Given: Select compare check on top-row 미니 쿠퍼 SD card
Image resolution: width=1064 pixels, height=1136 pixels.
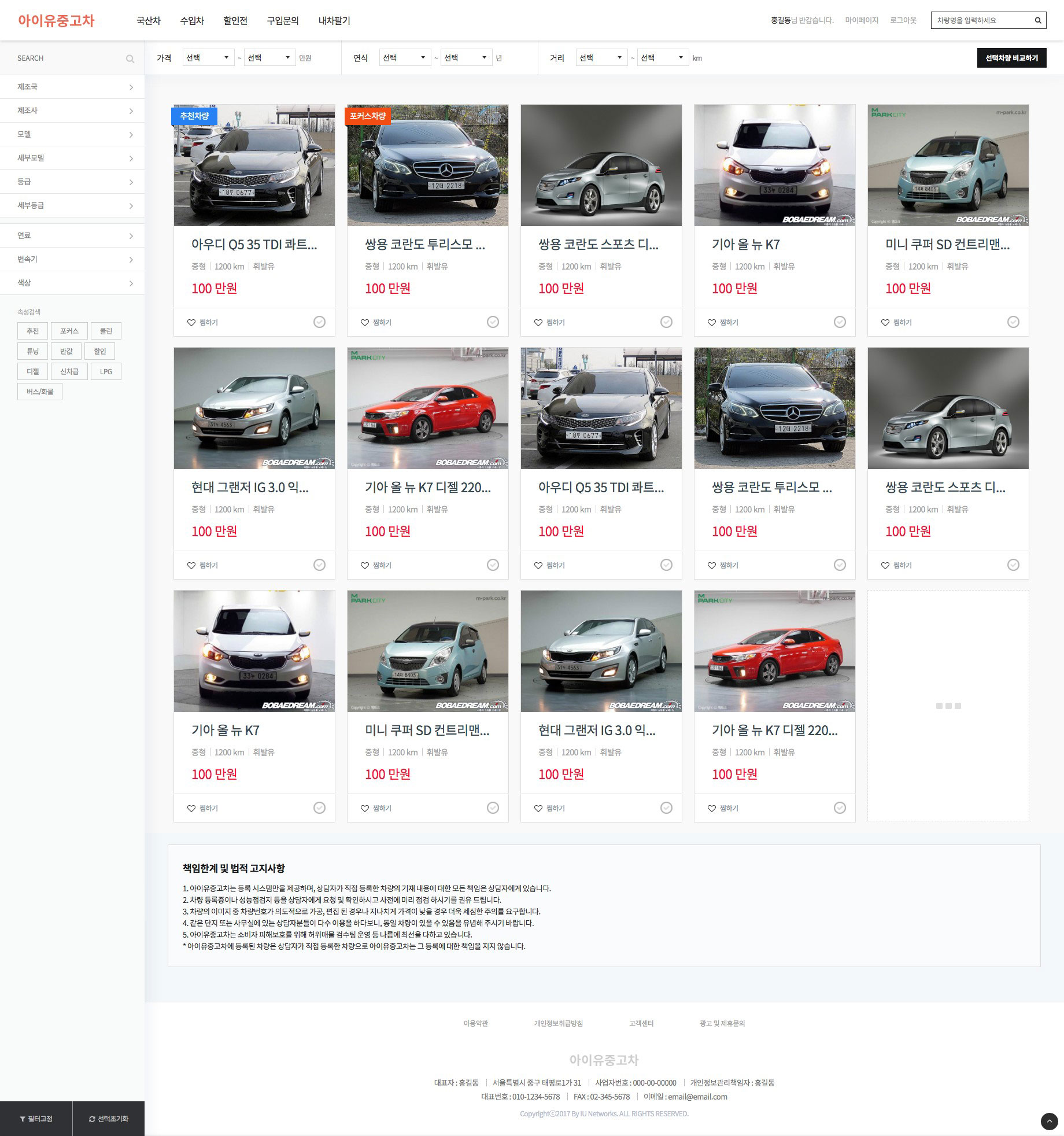Looking at the screenshot, I should click(1013, 322).
